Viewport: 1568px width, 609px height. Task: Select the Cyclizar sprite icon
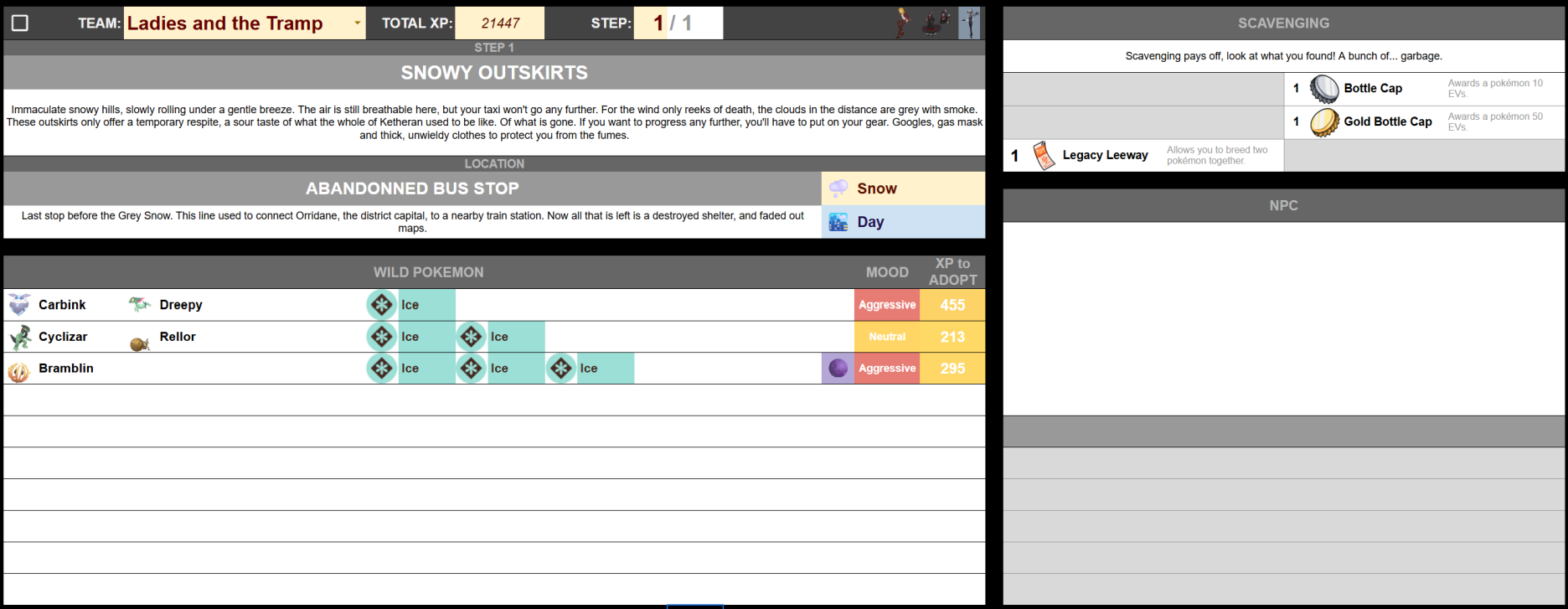tap(19, 337)
